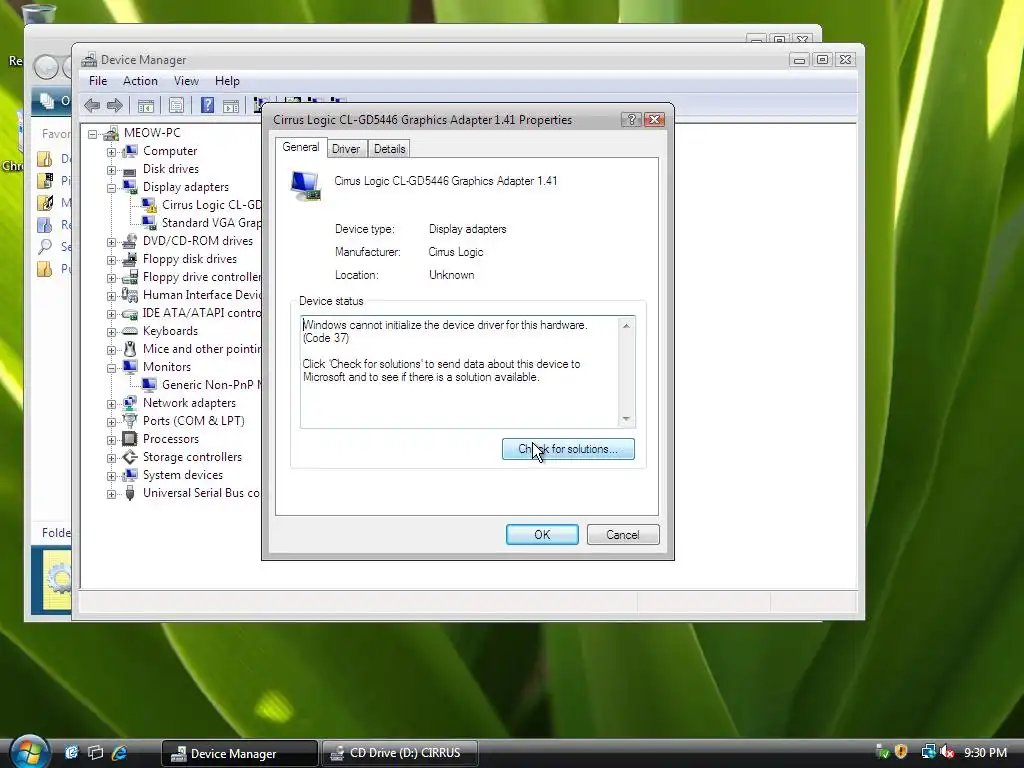Expand the Keyboards node
1024x768 pixels.
111,332
